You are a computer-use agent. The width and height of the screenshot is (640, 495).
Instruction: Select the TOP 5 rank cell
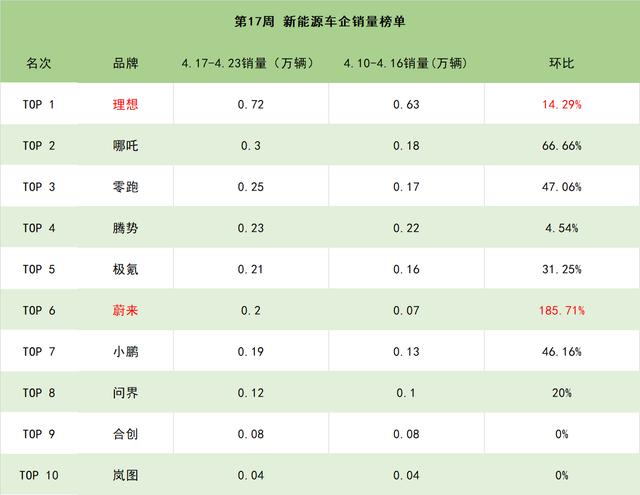[x=38, y=269]
